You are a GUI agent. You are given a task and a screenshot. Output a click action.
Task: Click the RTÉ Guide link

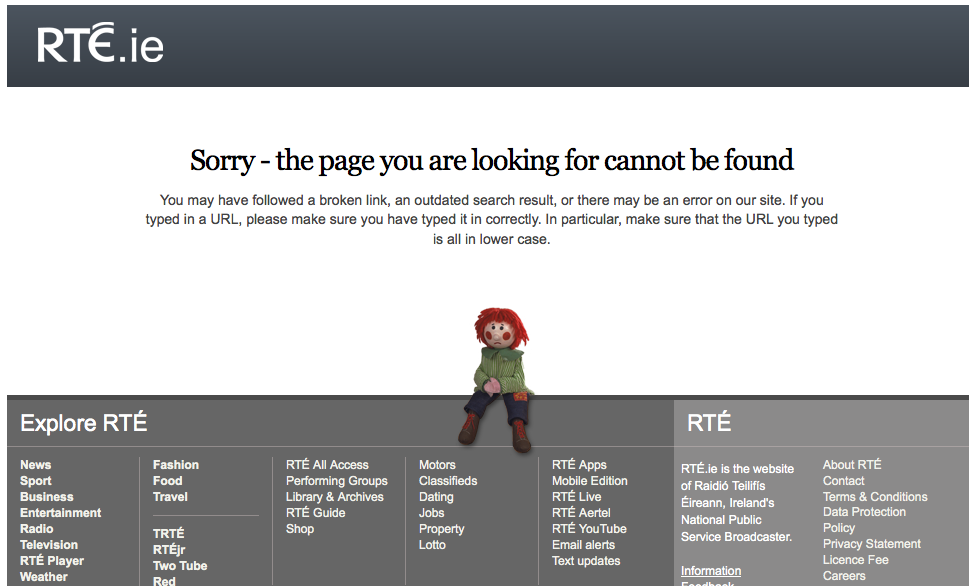pyautogui.click(x=316, y=513)
